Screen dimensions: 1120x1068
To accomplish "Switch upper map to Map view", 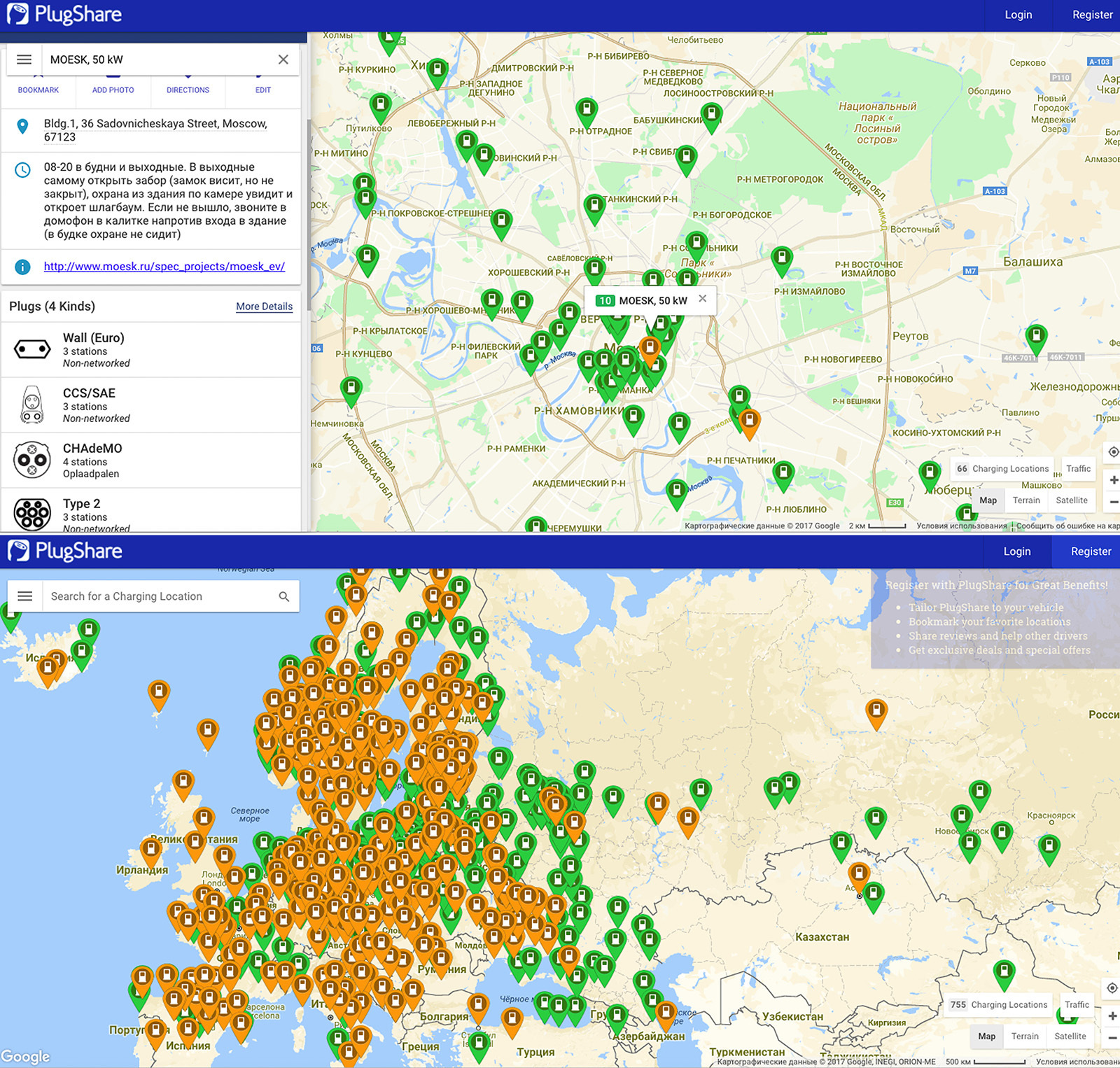I will [988, 500].
